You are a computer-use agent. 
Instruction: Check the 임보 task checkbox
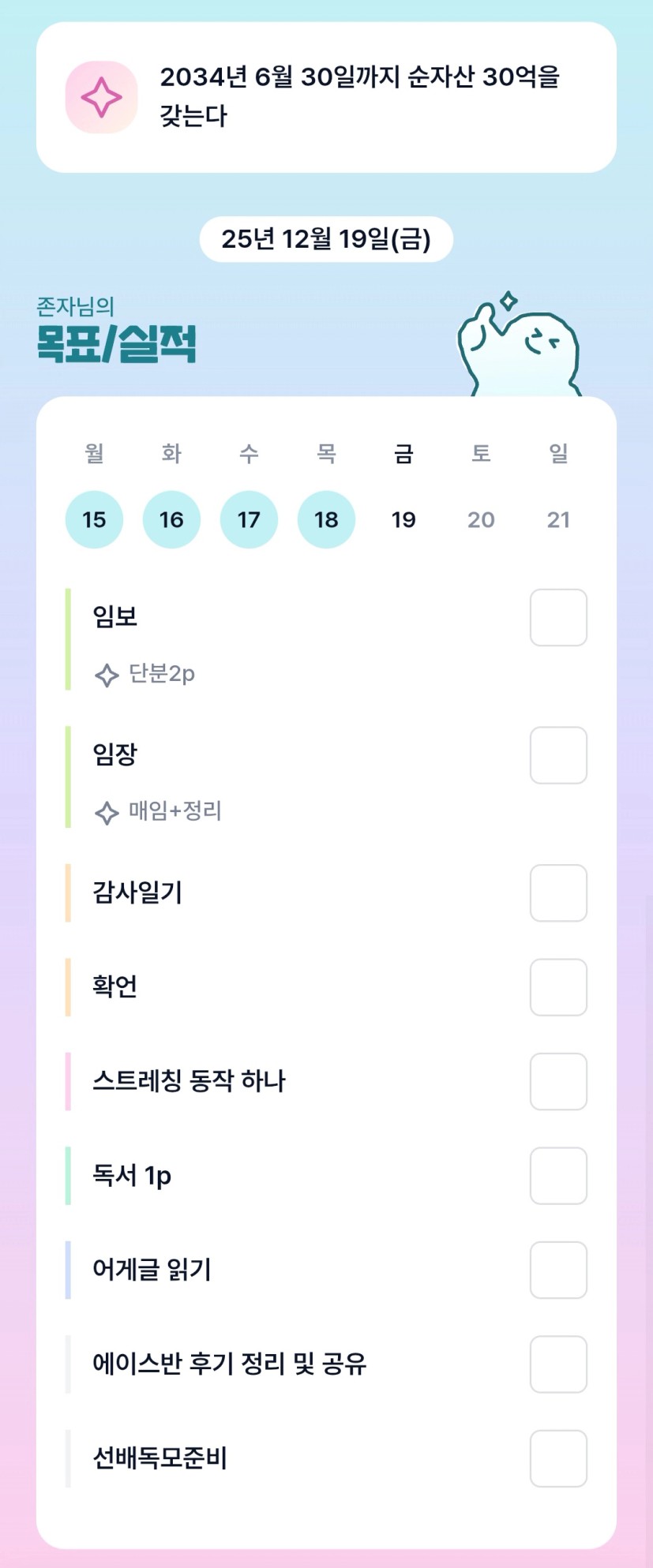point(558,617)
